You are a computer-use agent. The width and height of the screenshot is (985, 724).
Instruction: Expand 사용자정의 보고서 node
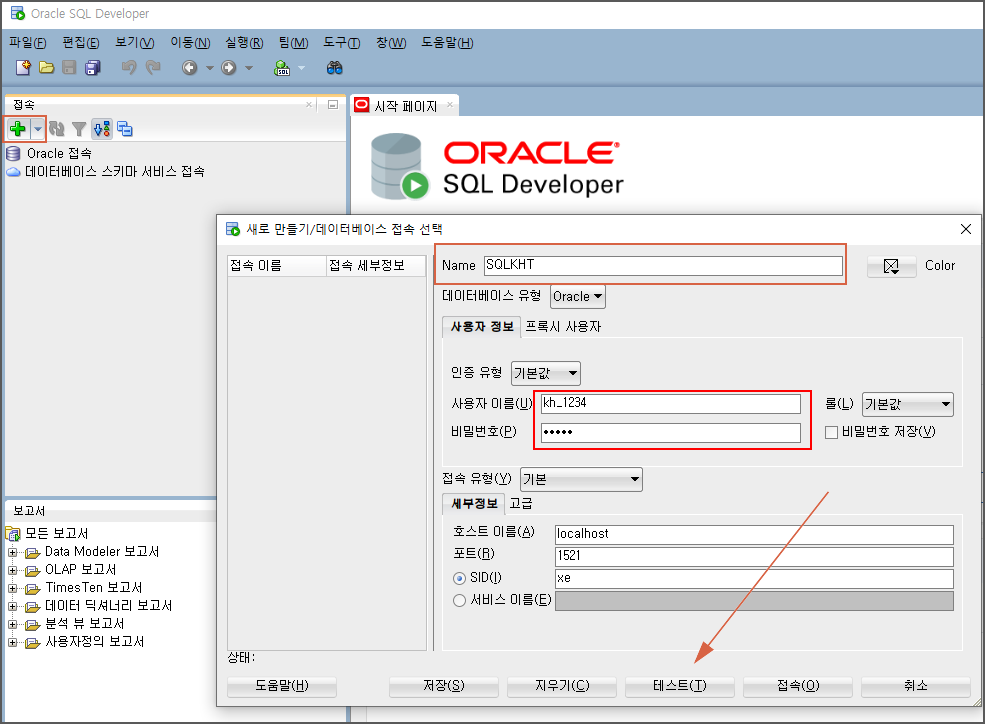pyautogui.click(x=12, y=642)
